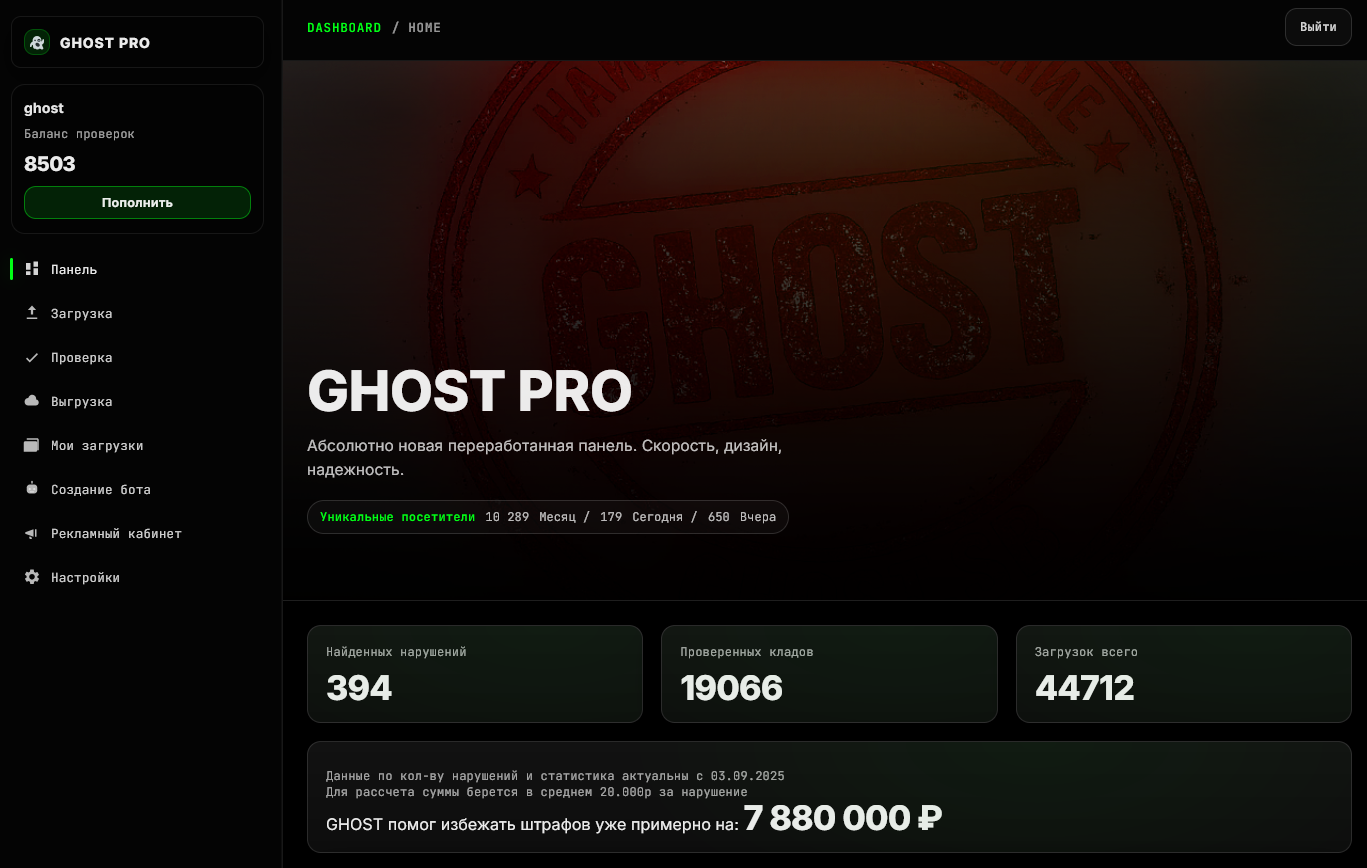Click the Создание бота robot icon
This screenshot has height=868, width=1367.
coord(32,489)
